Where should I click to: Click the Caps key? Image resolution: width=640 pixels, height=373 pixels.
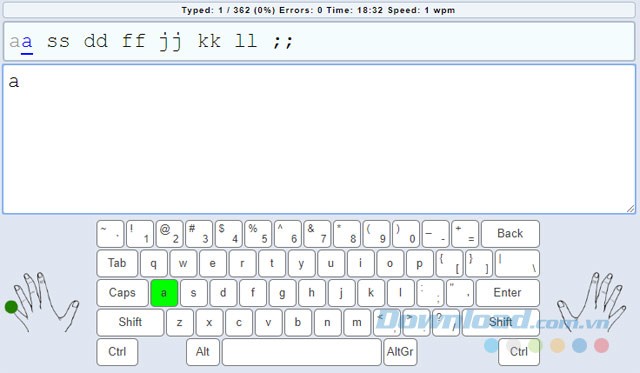(122, 293)
